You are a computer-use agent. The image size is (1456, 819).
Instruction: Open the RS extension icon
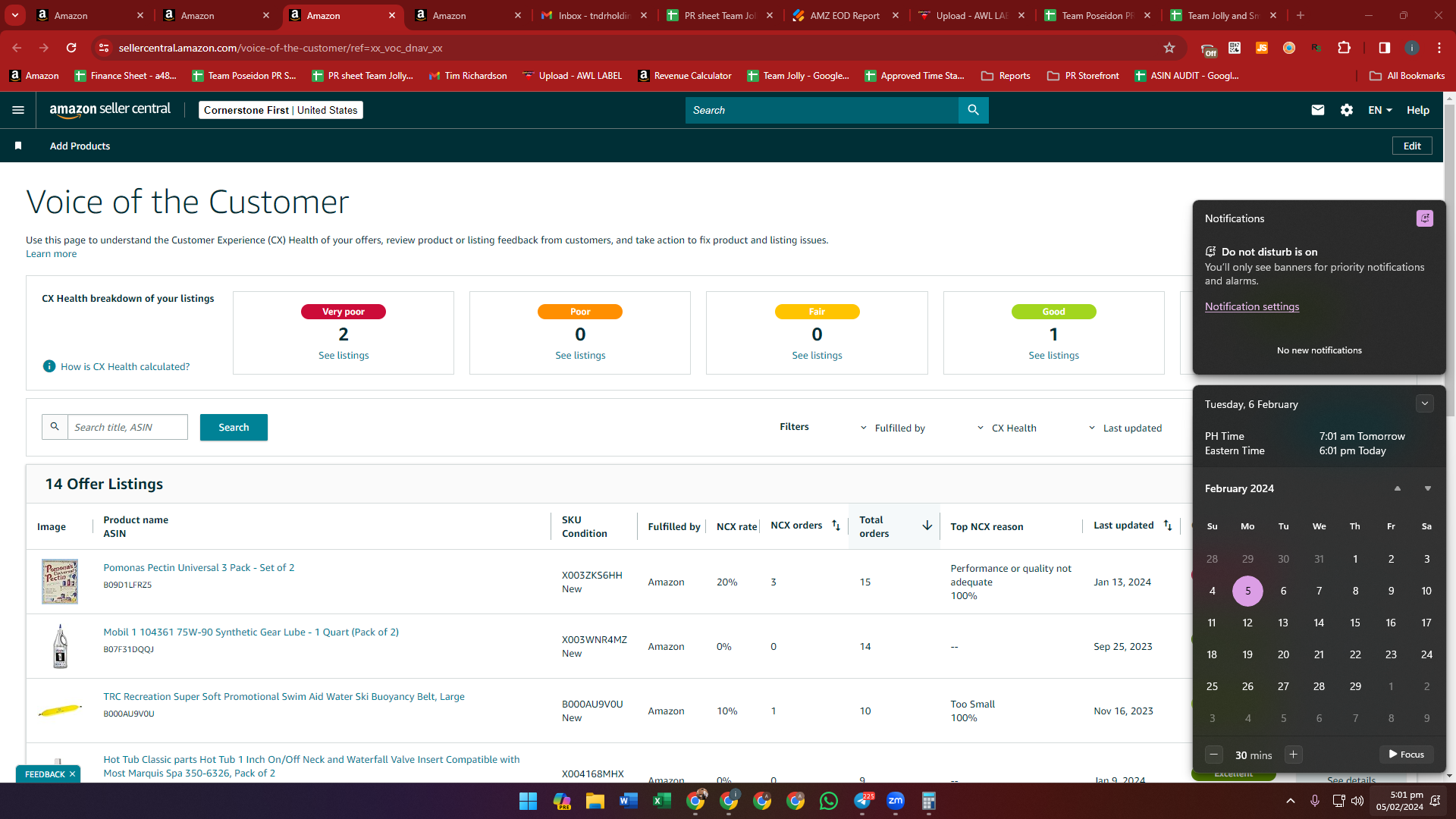tap(1316, 48)
